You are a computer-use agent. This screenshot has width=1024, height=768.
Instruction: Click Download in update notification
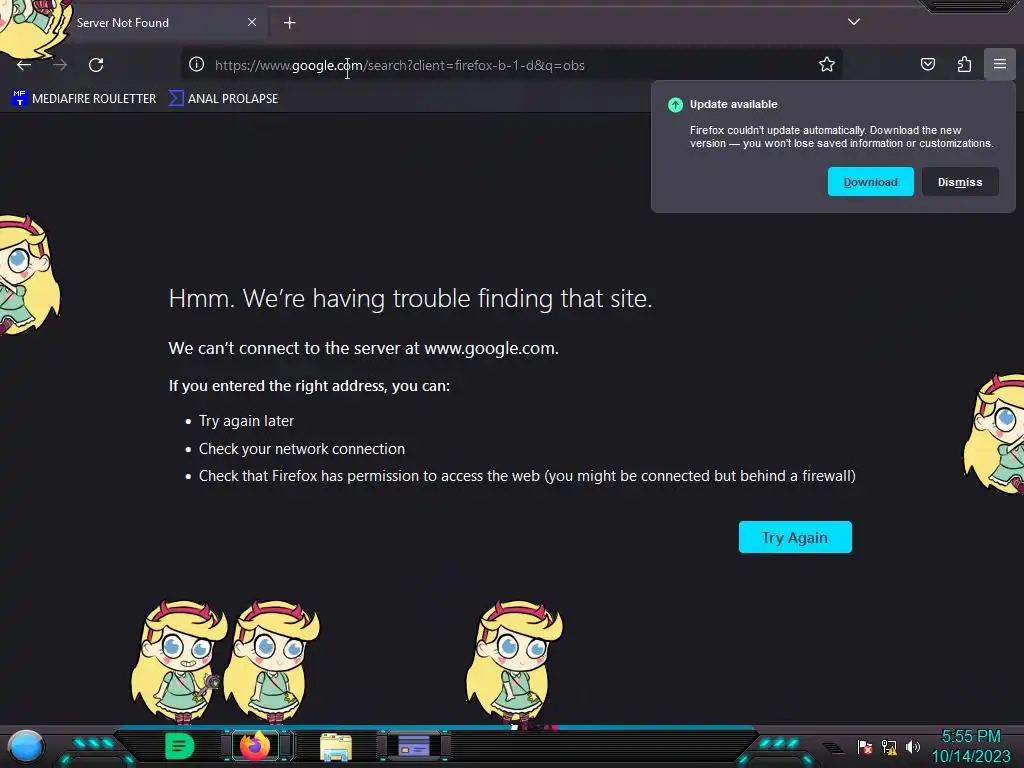pyautogui.click(x=871, y=182)
